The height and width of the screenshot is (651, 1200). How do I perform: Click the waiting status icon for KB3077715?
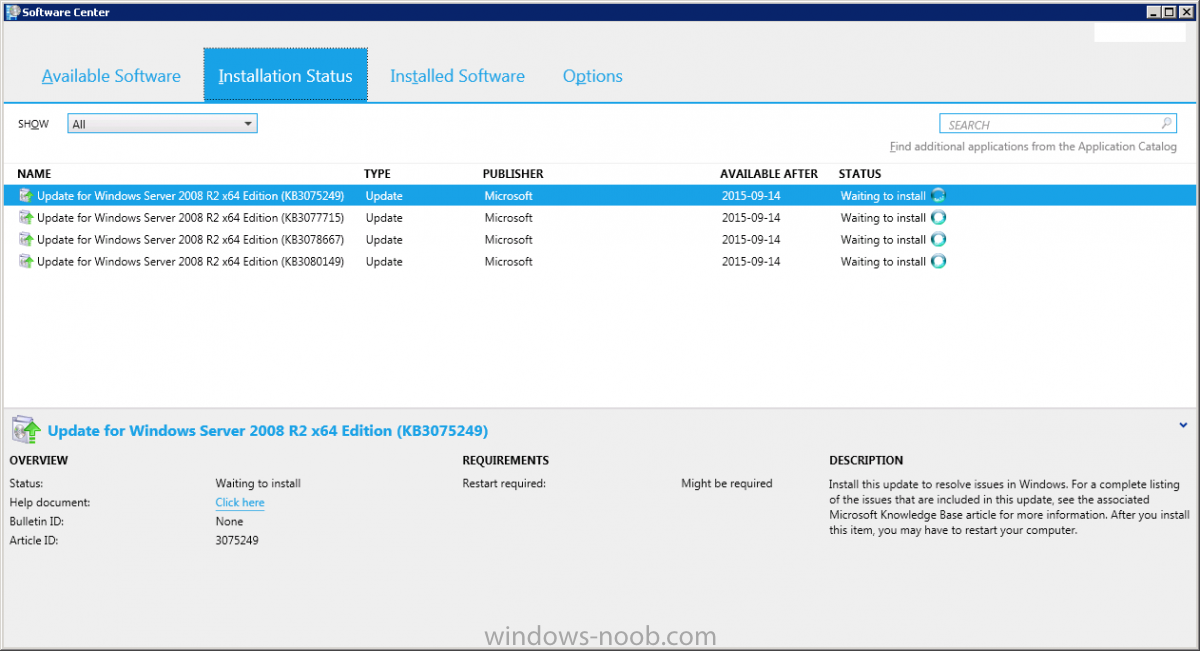pos(938,218)
